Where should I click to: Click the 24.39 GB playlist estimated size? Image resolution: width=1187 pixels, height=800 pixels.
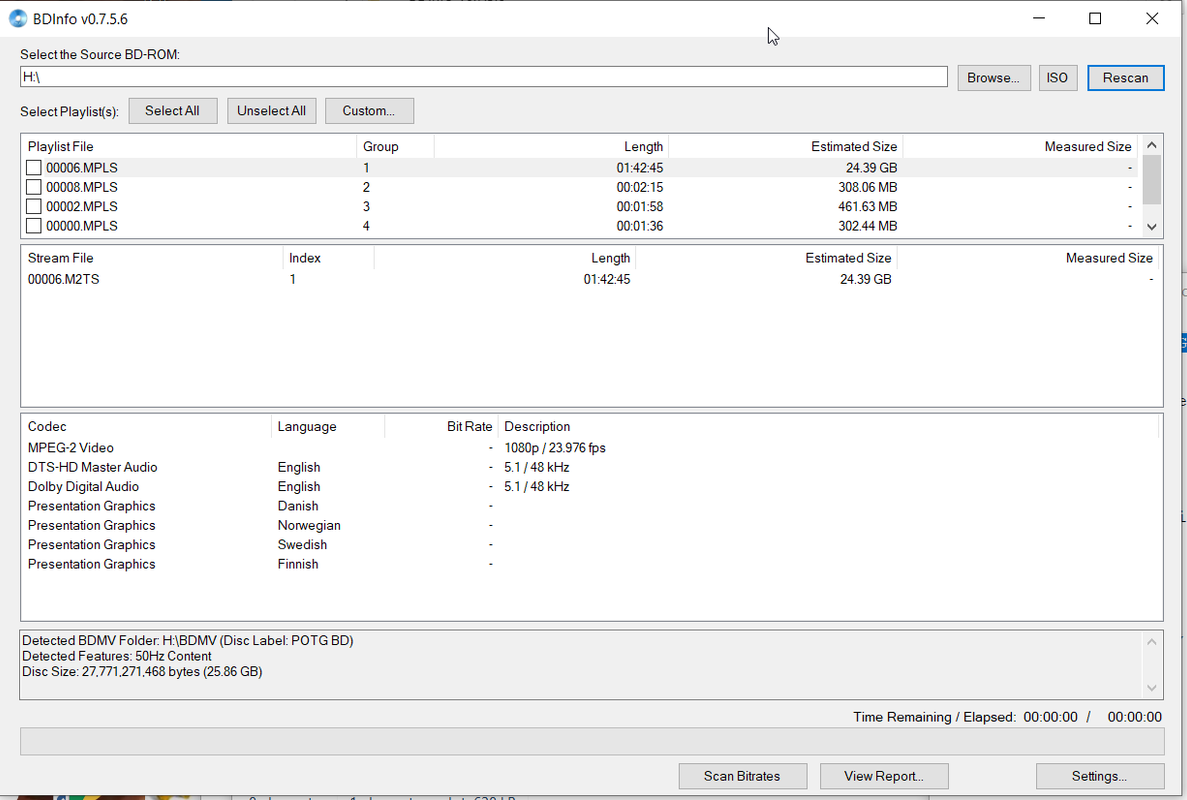871,167
